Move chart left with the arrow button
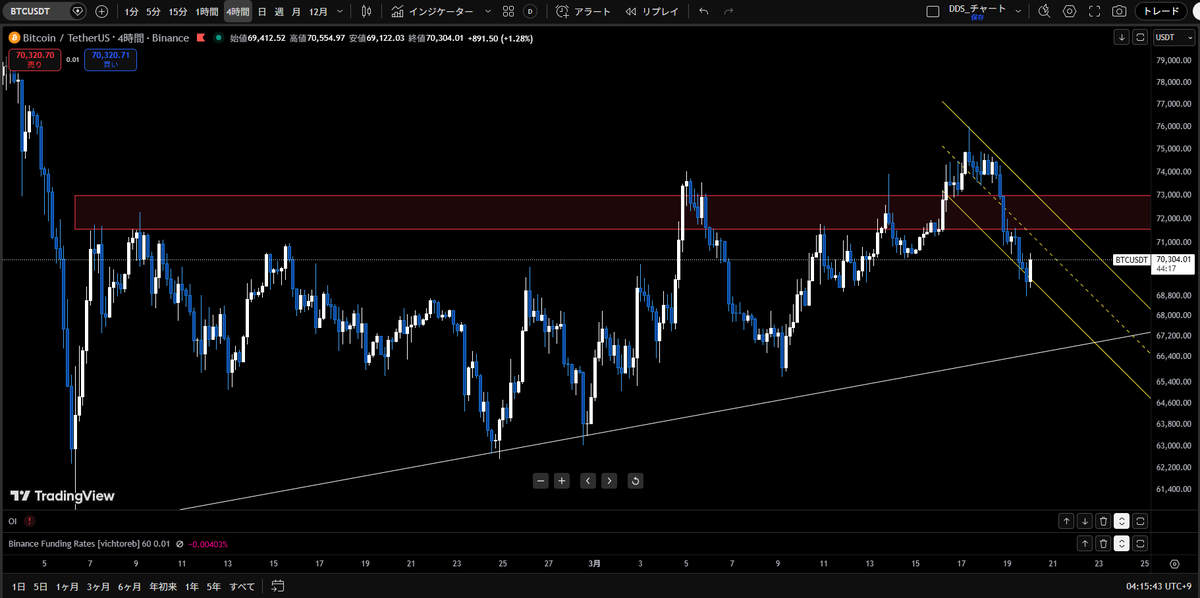This screenshot has height=598, width=1200. click(x=588, y=481)
